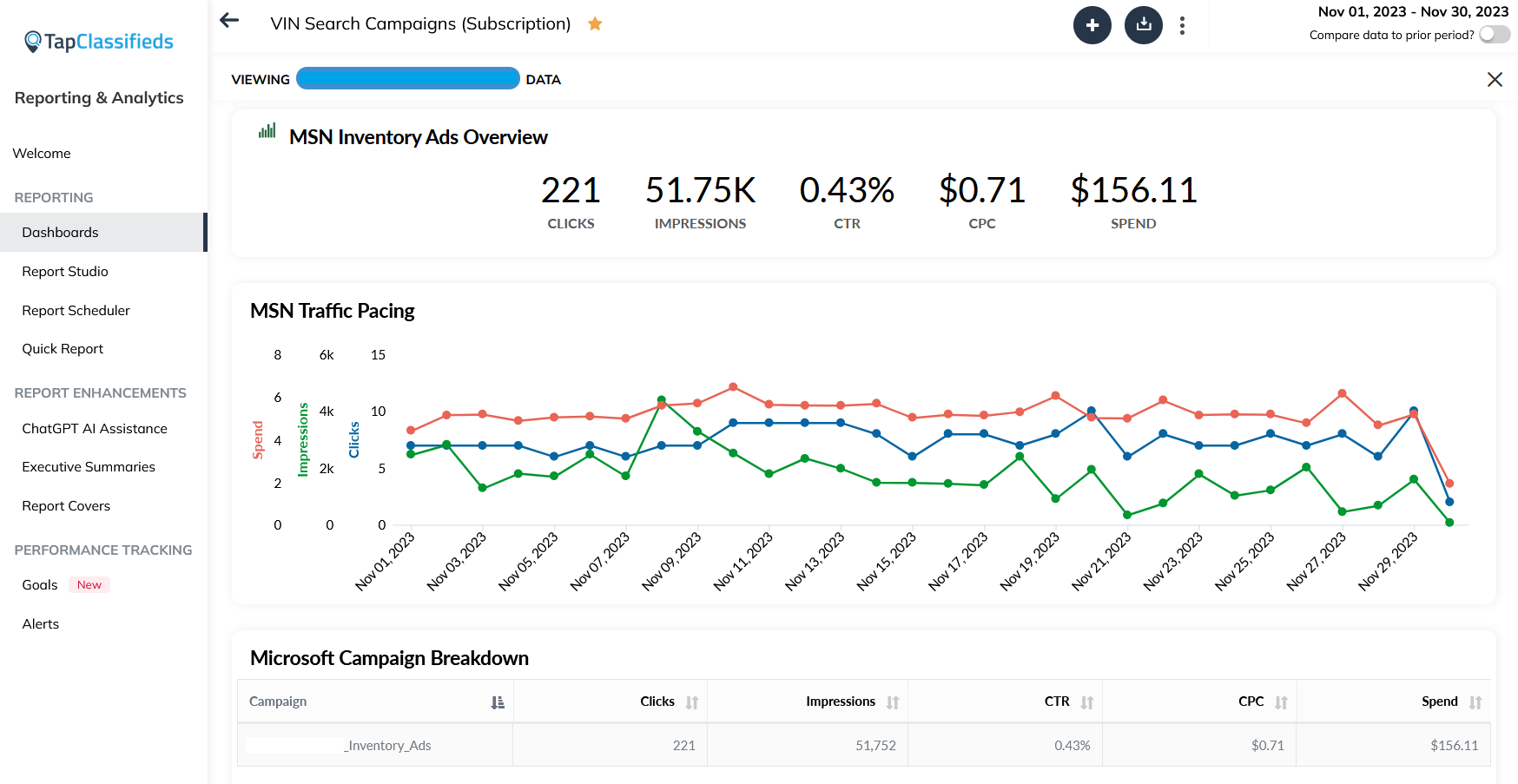The height and width of the screenshot is (784, 1518).
Task: Close the viewing data bar
Action: [1494, 80]
